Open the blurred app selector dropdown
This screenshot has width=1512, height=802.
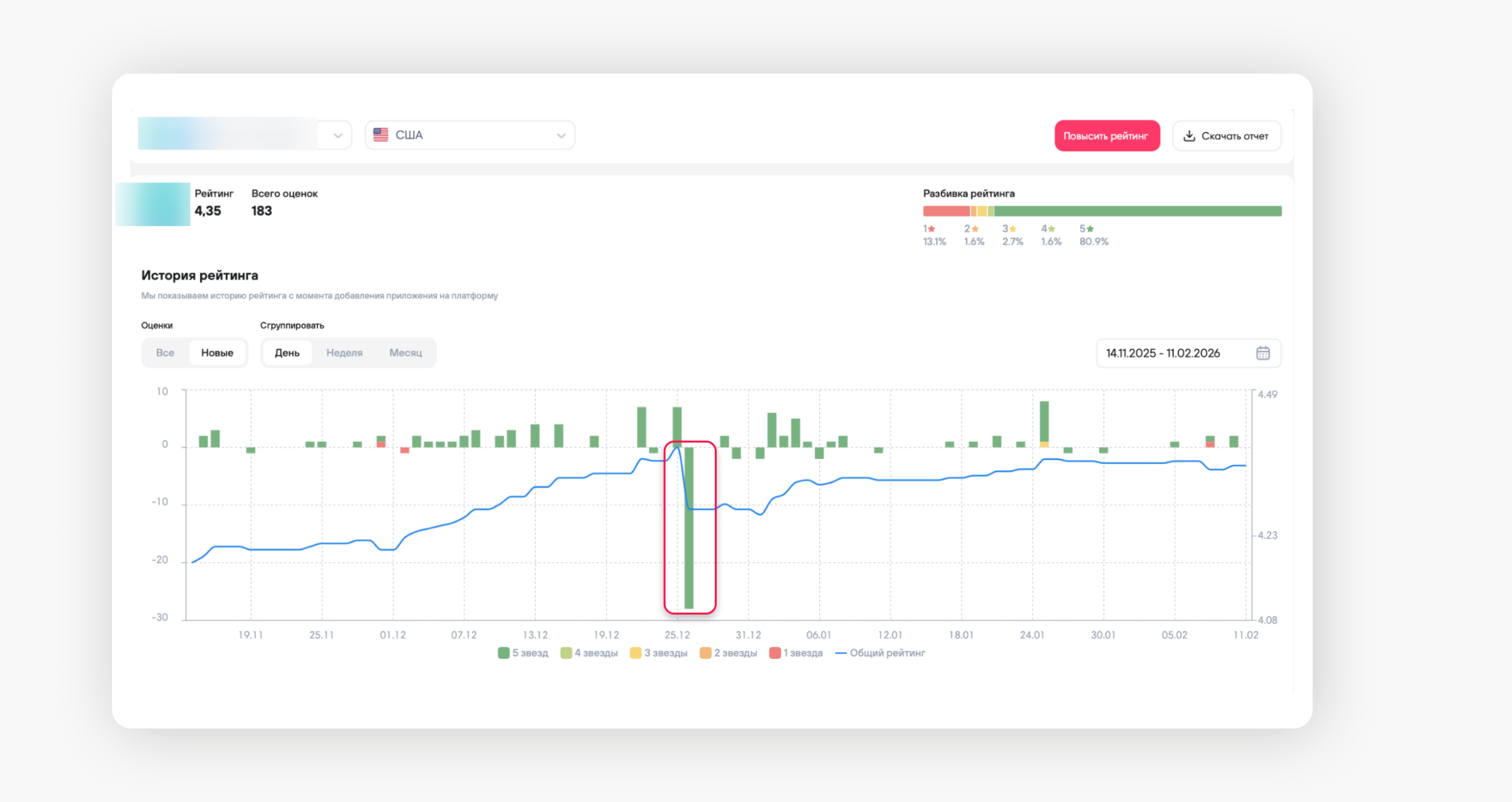[337, 135]
